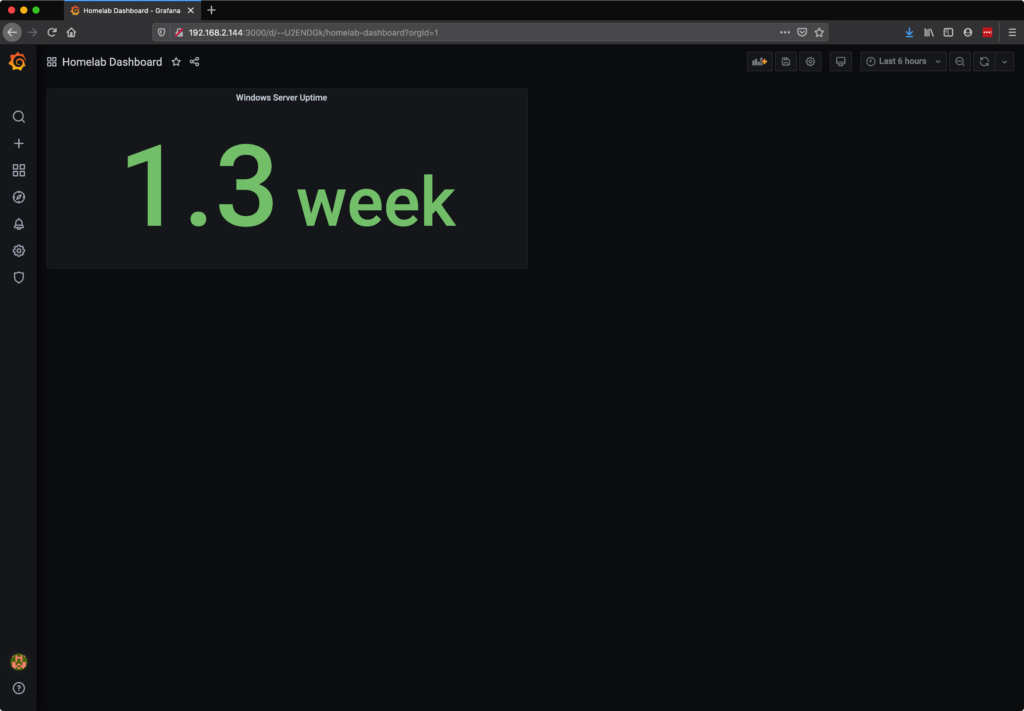Open the page actions three-dot menu
1024x711 pixels.
point(785,32)
